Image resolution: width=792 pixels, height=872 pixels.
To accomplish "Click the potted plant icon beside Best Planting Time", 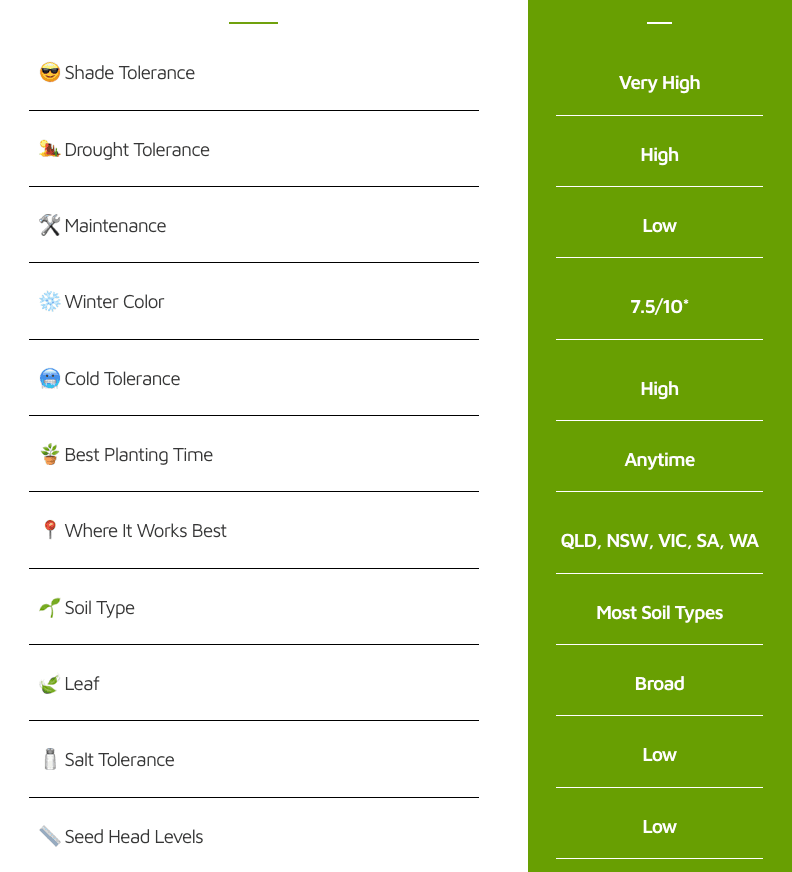I will click(x=49, y=455).
